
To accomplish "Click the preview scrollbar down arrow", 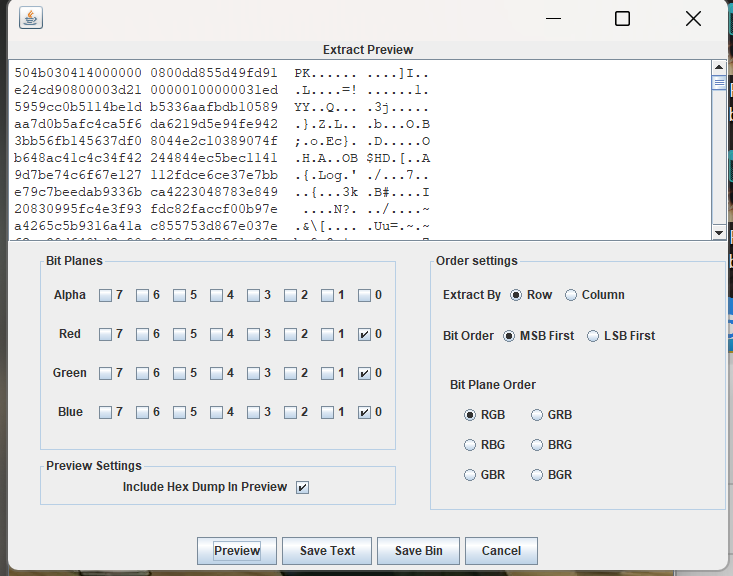I will (719, 233).
